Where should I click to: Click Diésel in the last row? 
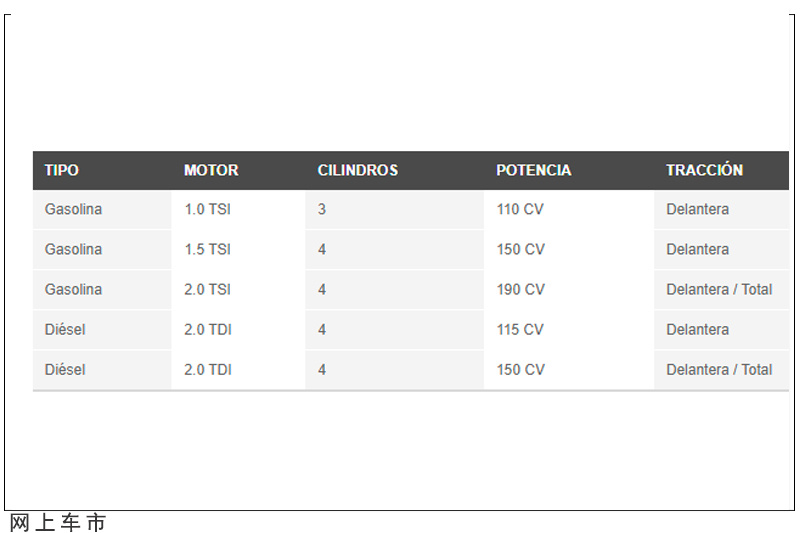click(x=65, y=370)
